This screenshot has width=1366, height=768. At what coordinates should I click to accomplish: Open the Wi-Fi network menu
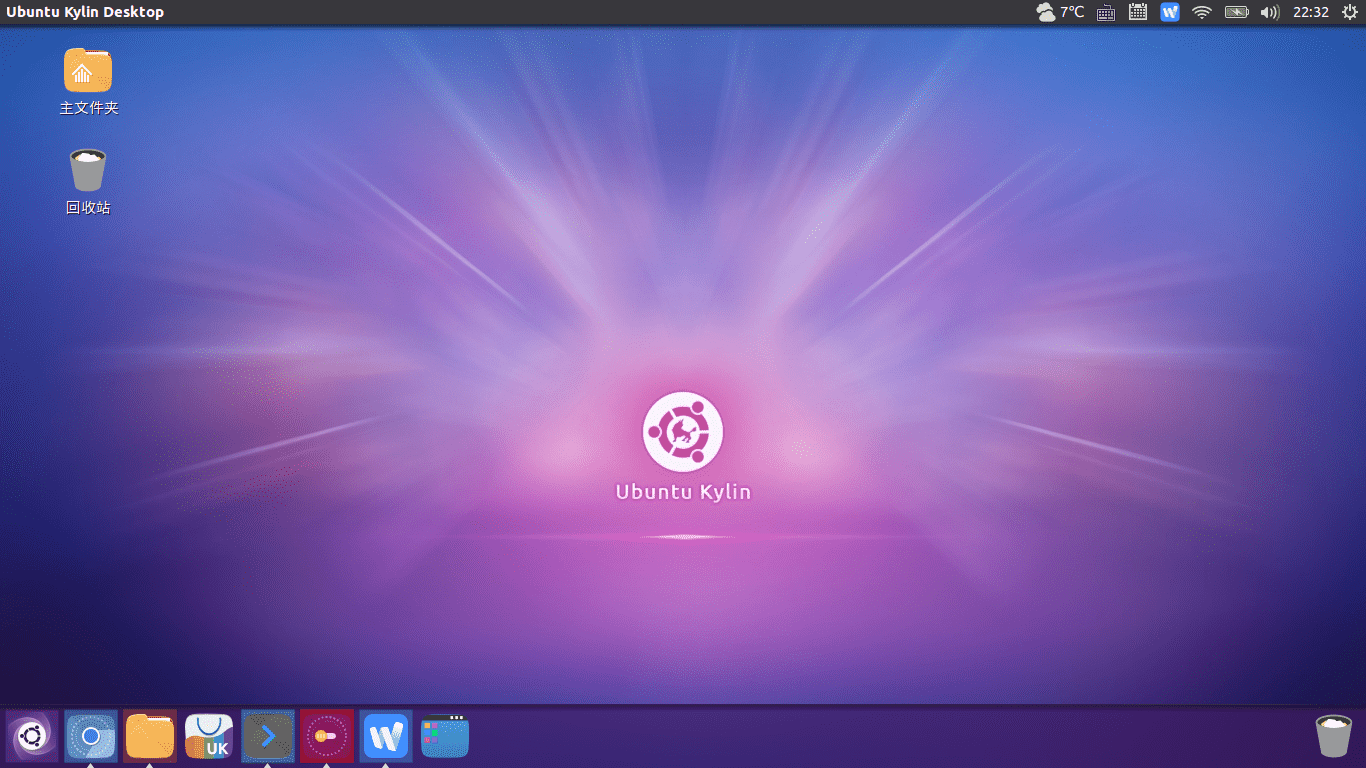click(x=1202, y=12)
